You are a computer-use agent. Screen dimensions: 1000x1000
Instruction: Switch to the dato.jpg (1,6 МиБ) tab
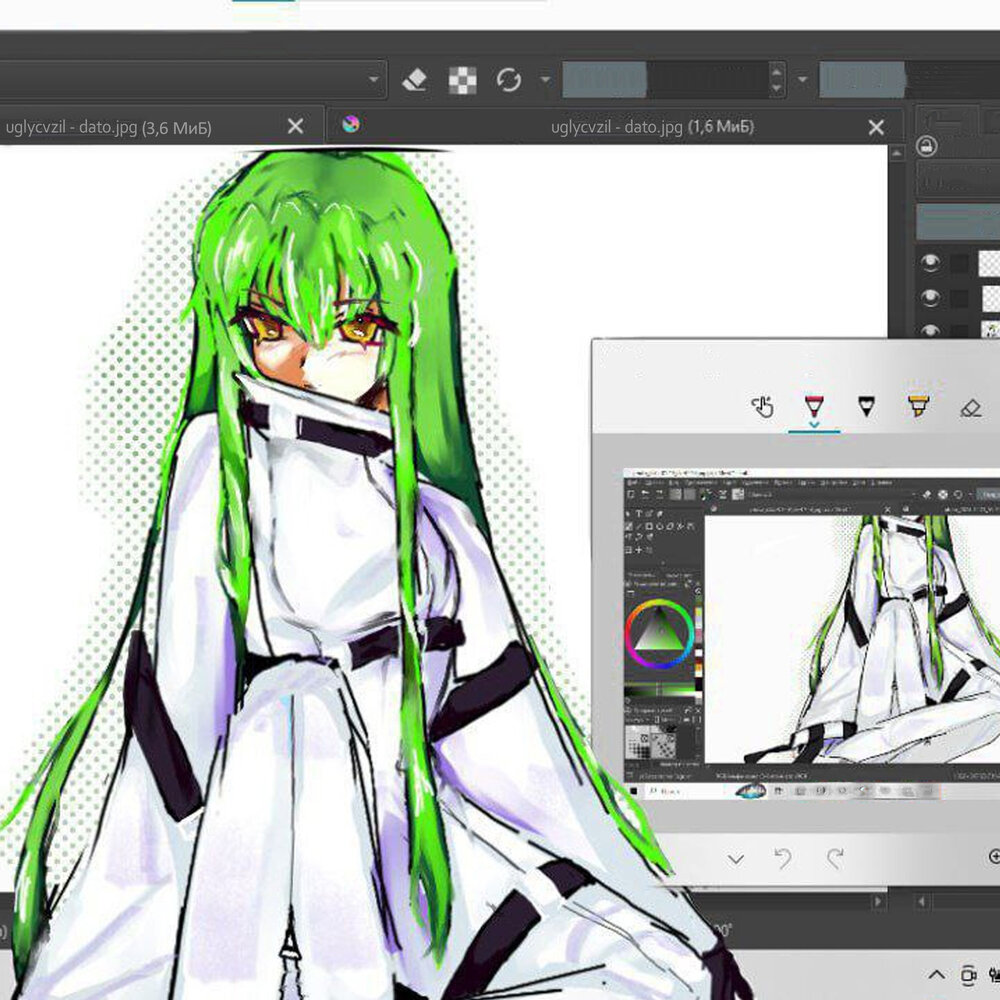coord(652,127)
